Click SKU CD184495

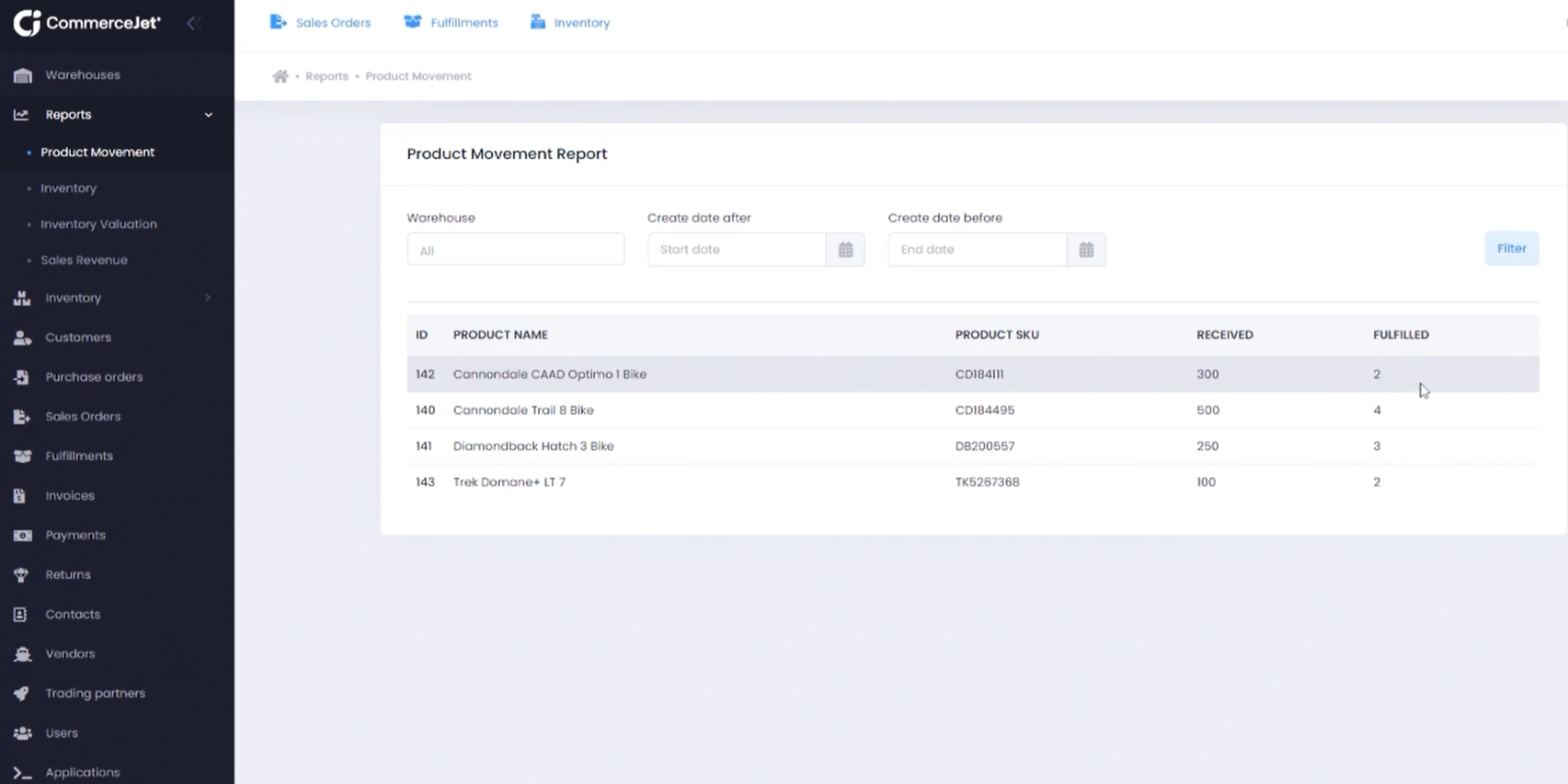pos(984,410)
